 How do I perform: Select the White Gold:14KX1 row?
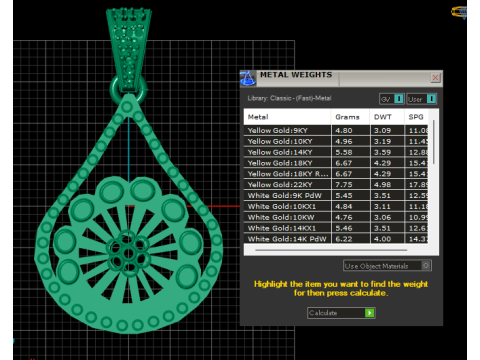pos(336,228)
